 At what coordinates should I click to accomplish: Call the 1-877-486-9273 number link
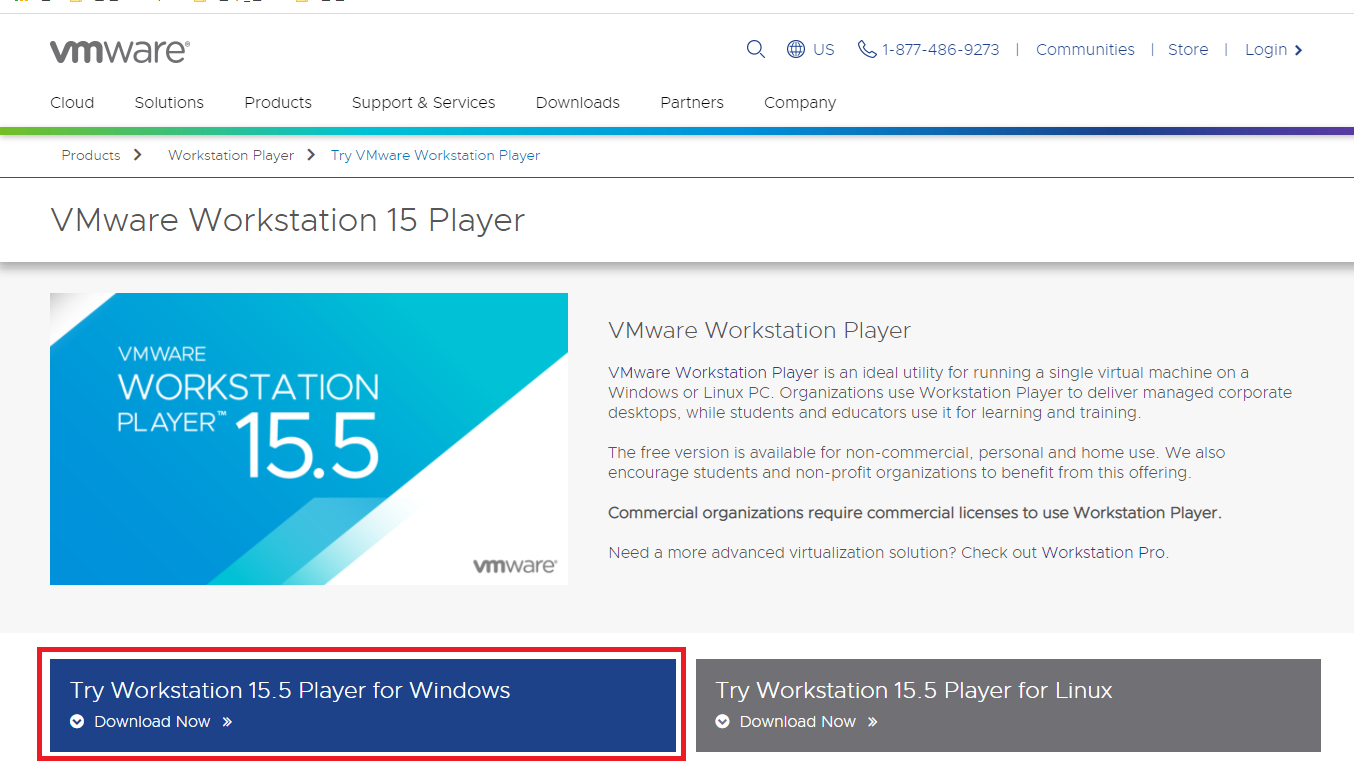(x=940, y=49)
